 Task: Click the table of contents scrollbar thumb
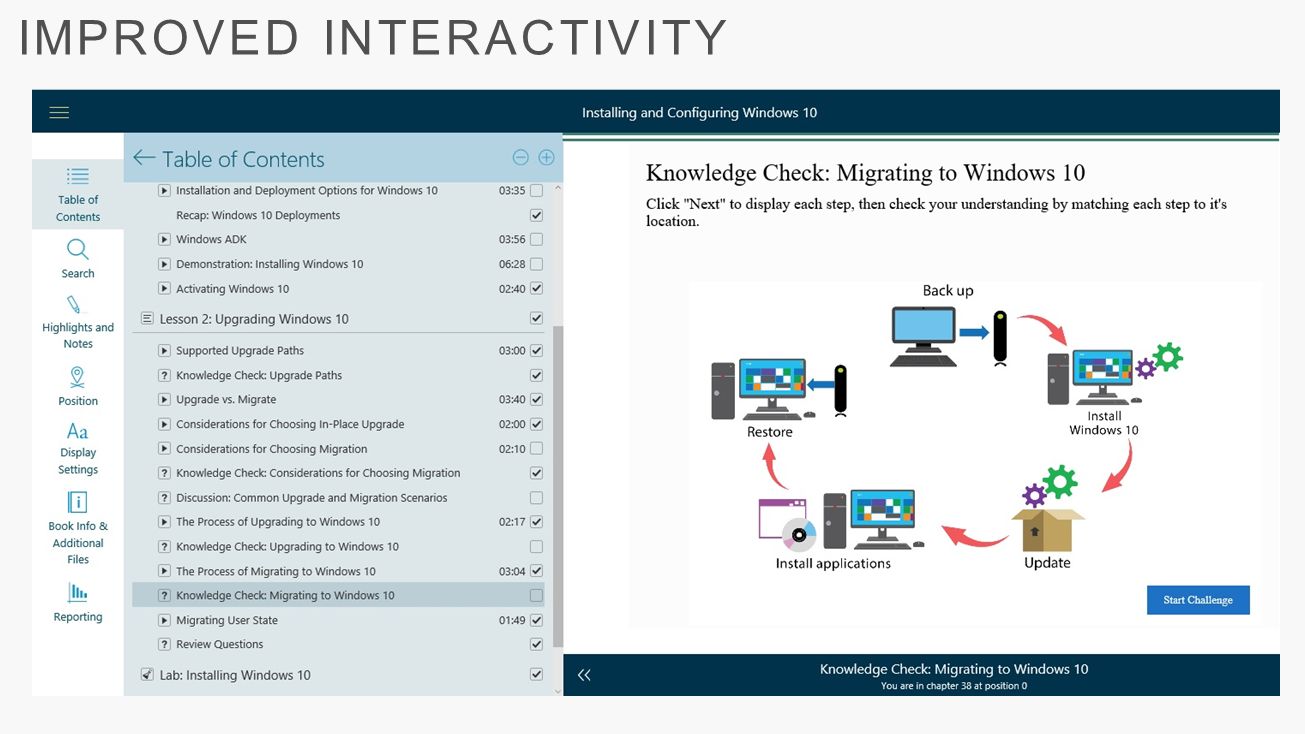[x=558, y=485]
